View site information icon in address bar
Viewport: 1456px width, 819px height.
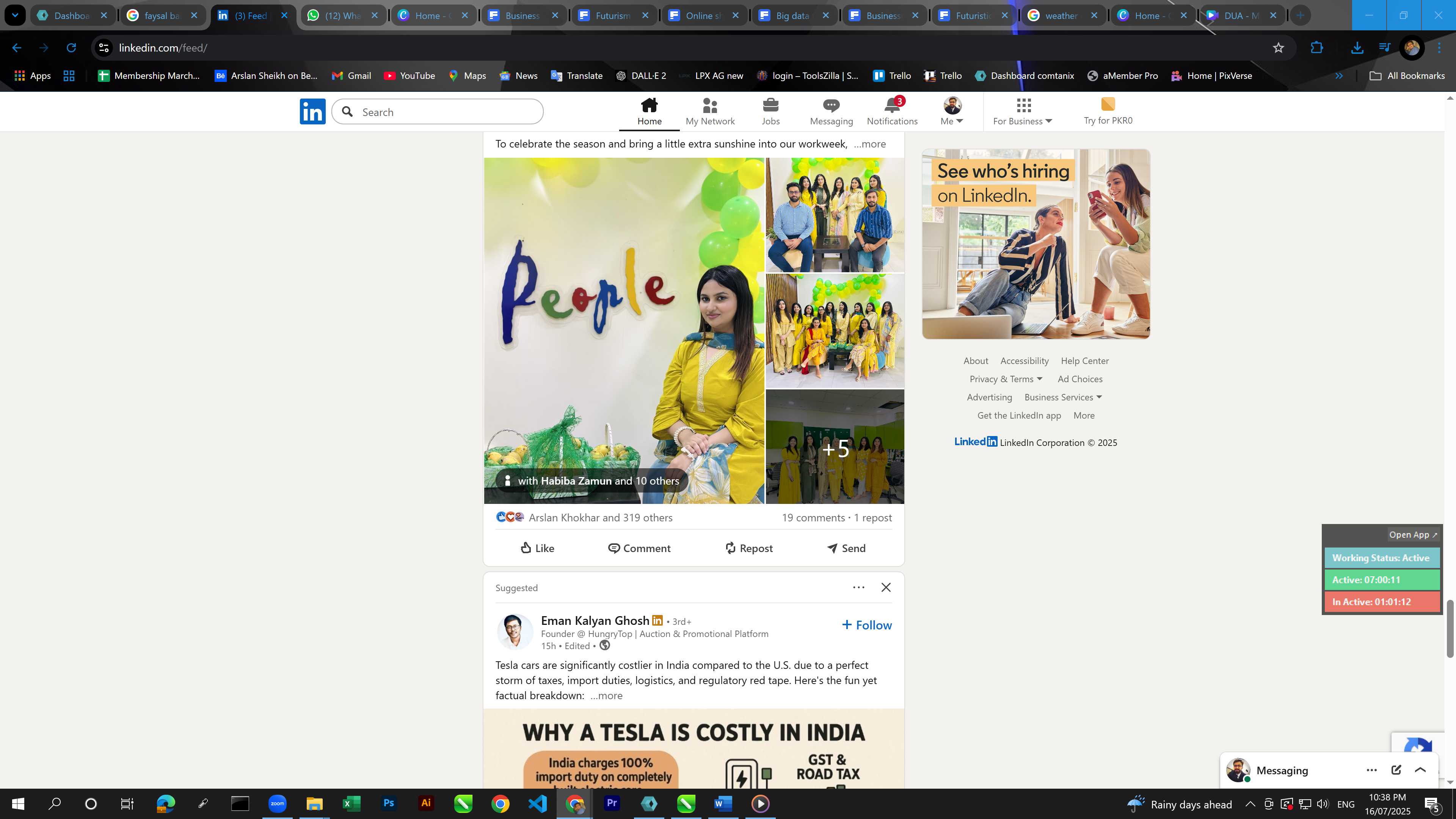click(x=104, y=48)
